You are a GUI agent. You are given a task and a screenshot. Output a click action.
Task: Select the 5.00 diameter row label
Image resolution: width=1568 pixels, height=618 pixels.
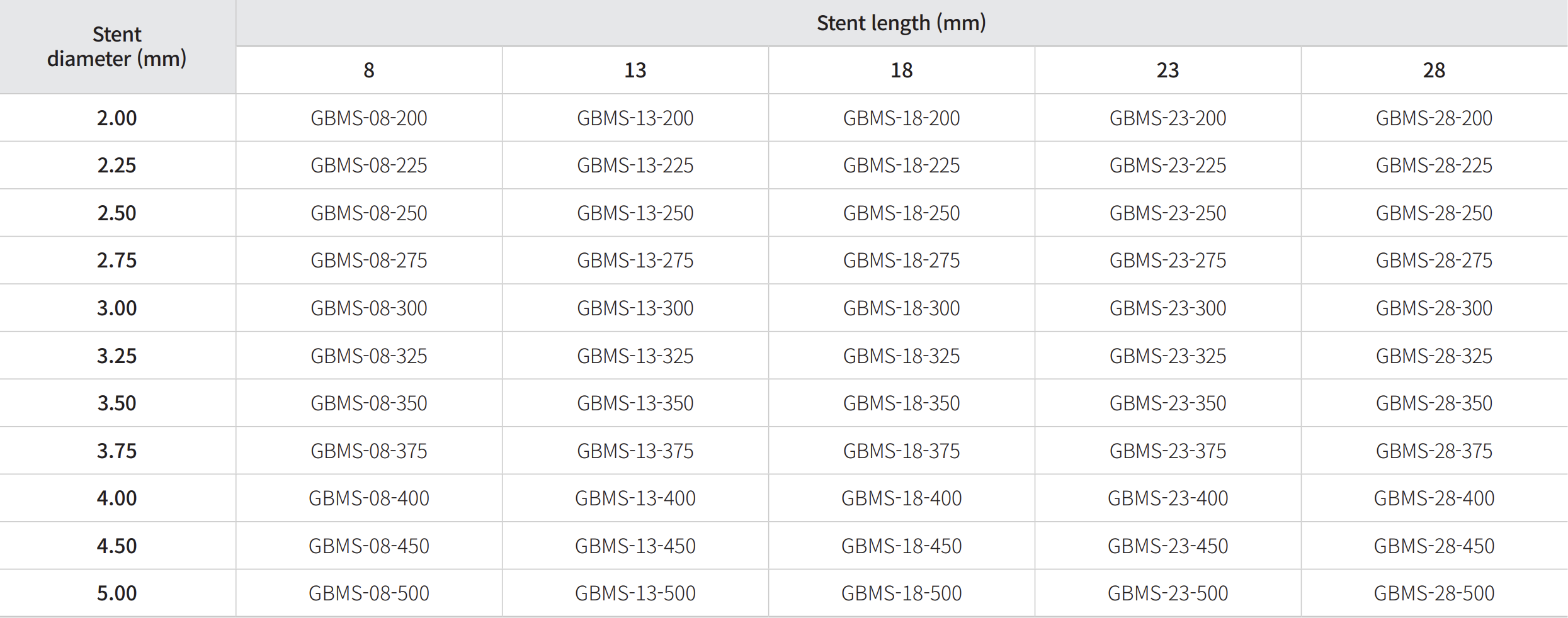coord(116,593)
